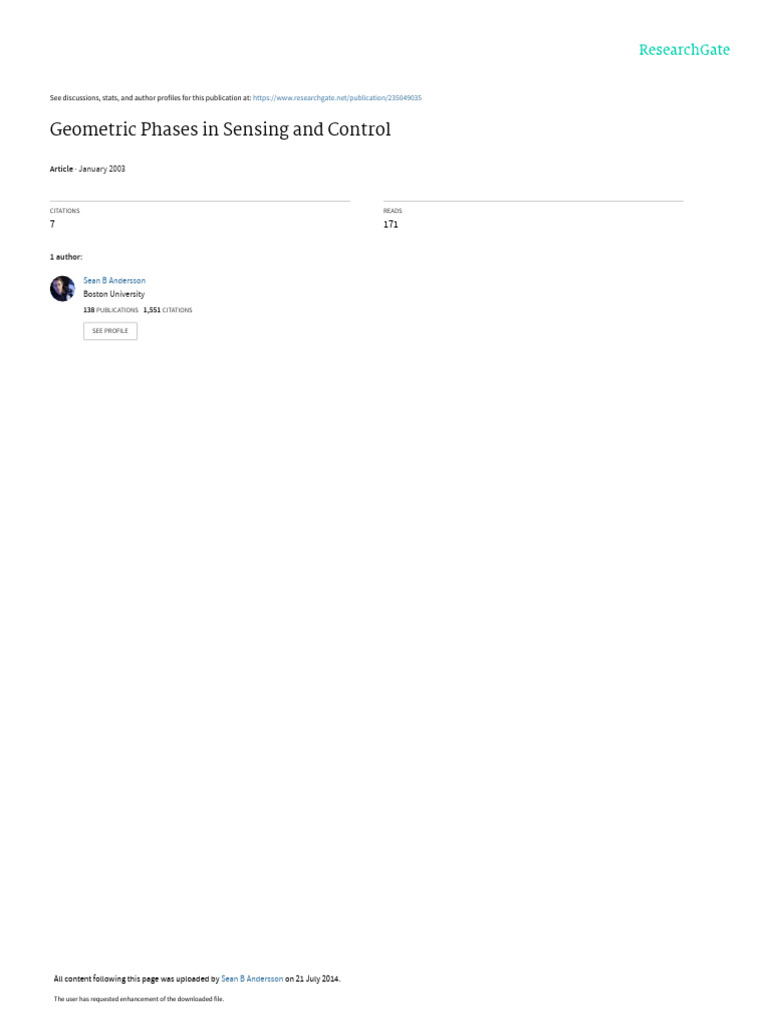Click the 138 publications count
The width and height of the screenshot is (768, 1024).
pyautogui.click(x=110, y=310)
